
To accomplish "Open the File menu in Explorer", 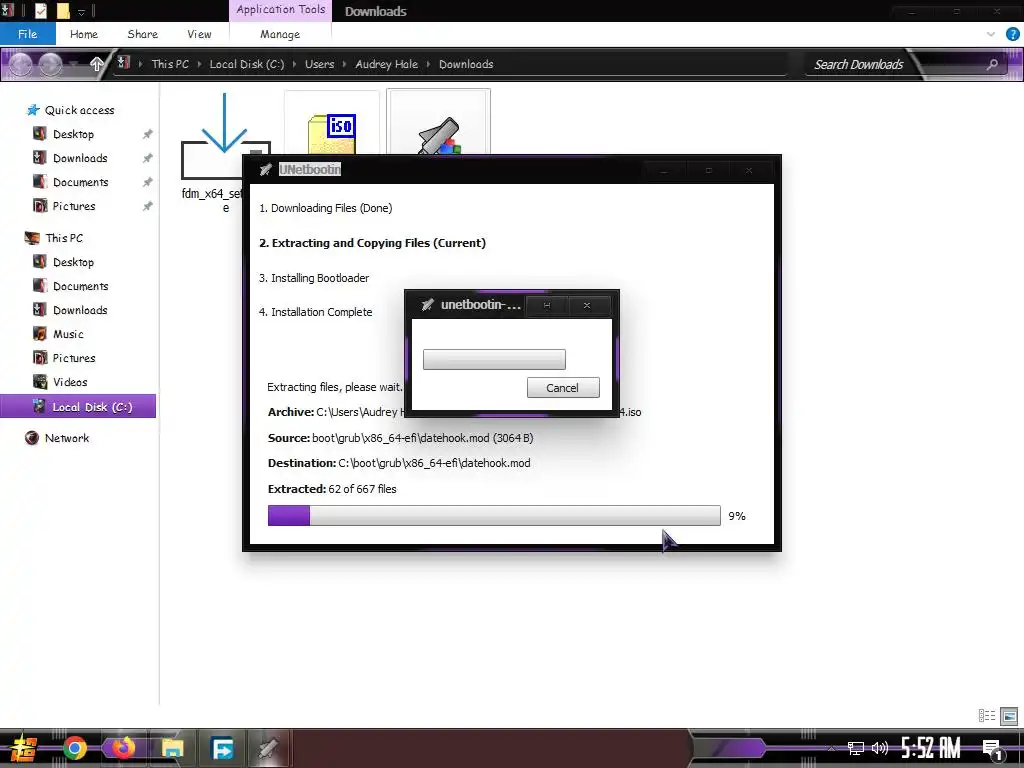I will point(27,34).
